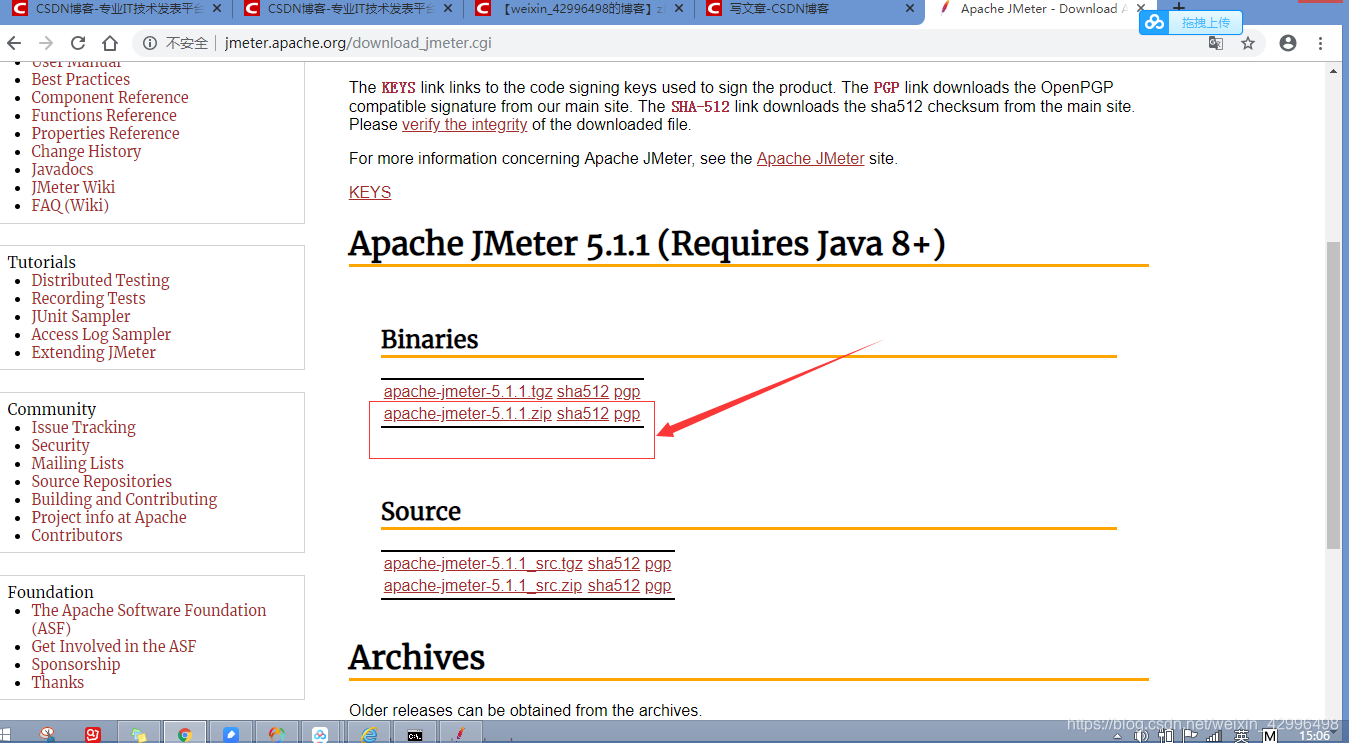Image resolution: width=1349 pixels, height=743 pixels.
Task: Click the browser forward arrow
Action: pos(46,43)
